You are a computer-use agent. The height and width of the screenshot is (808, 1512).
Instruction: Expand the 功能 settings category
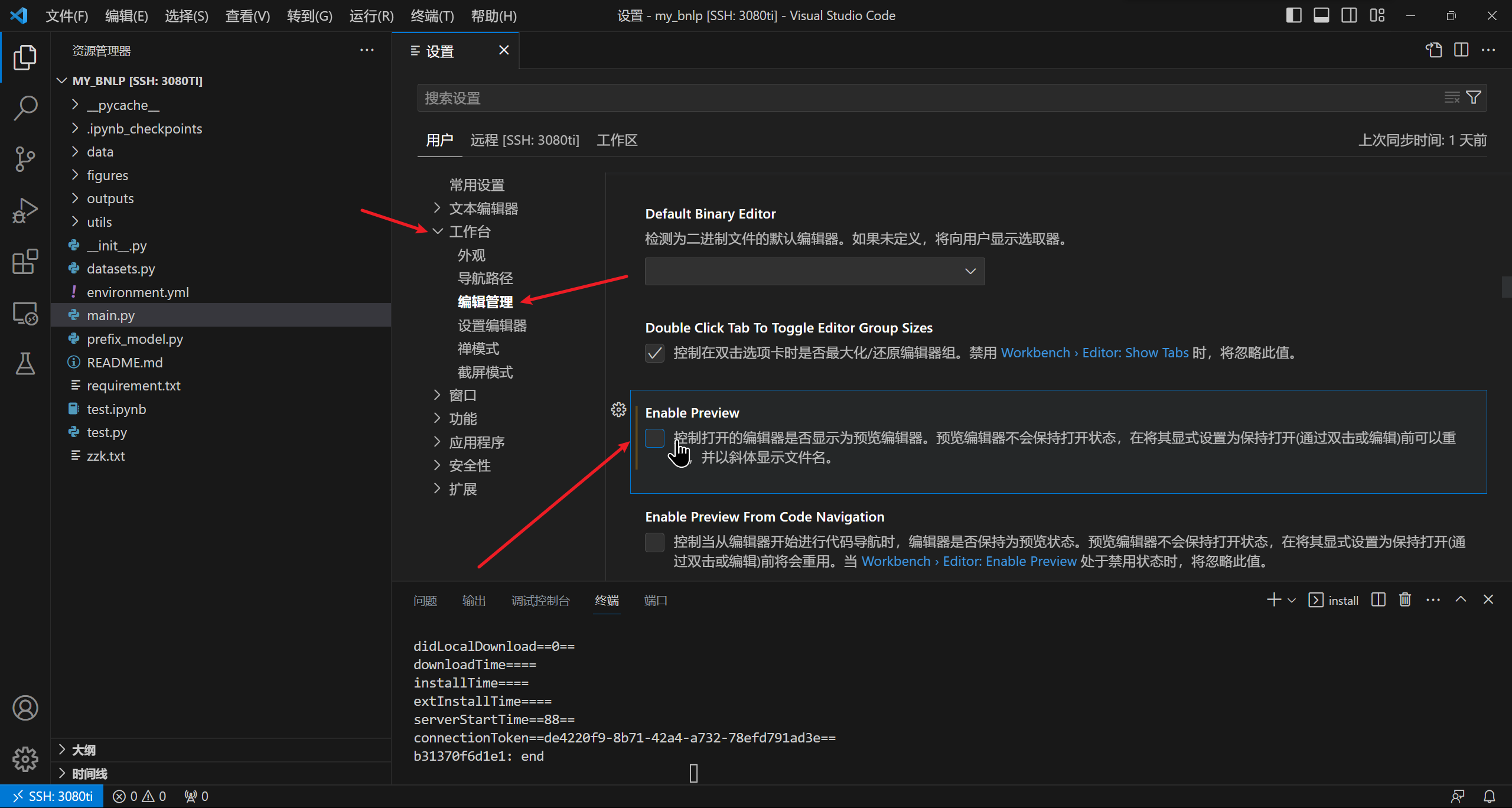[437, 418]
